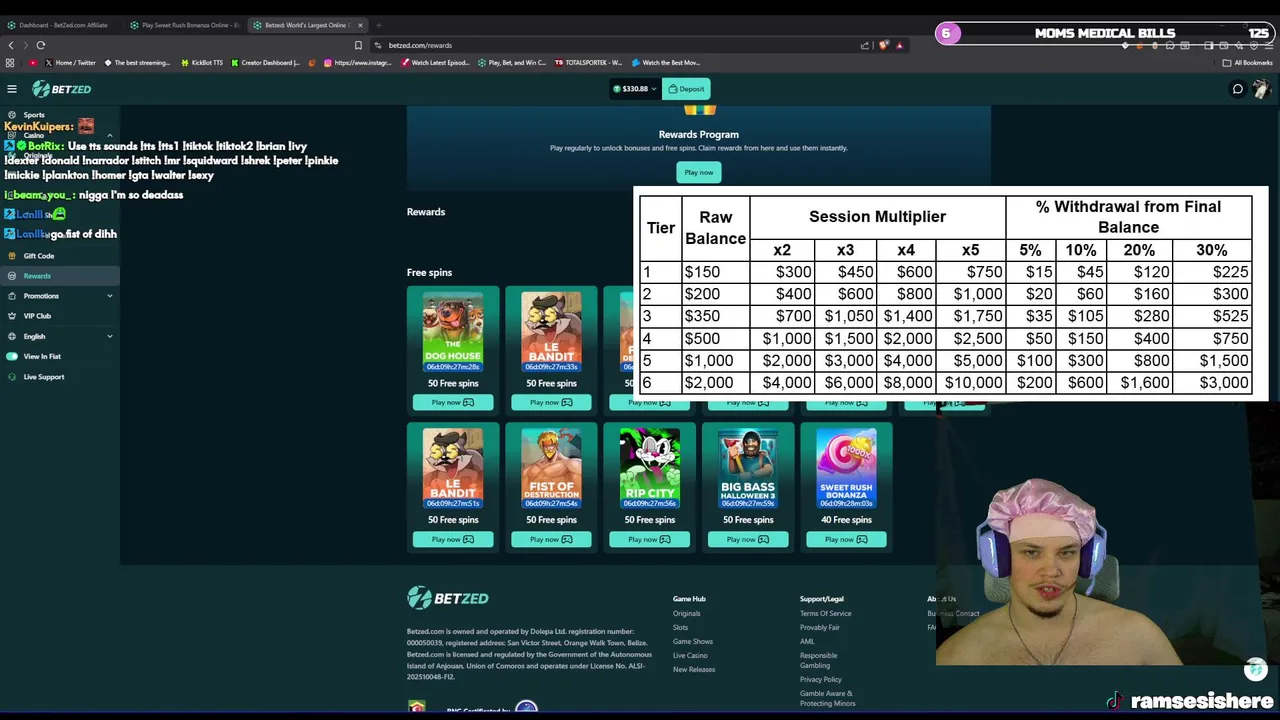The image size is (1280, 720).
Task: Open the Terms Of Service footer link
Action: (826, 613)
